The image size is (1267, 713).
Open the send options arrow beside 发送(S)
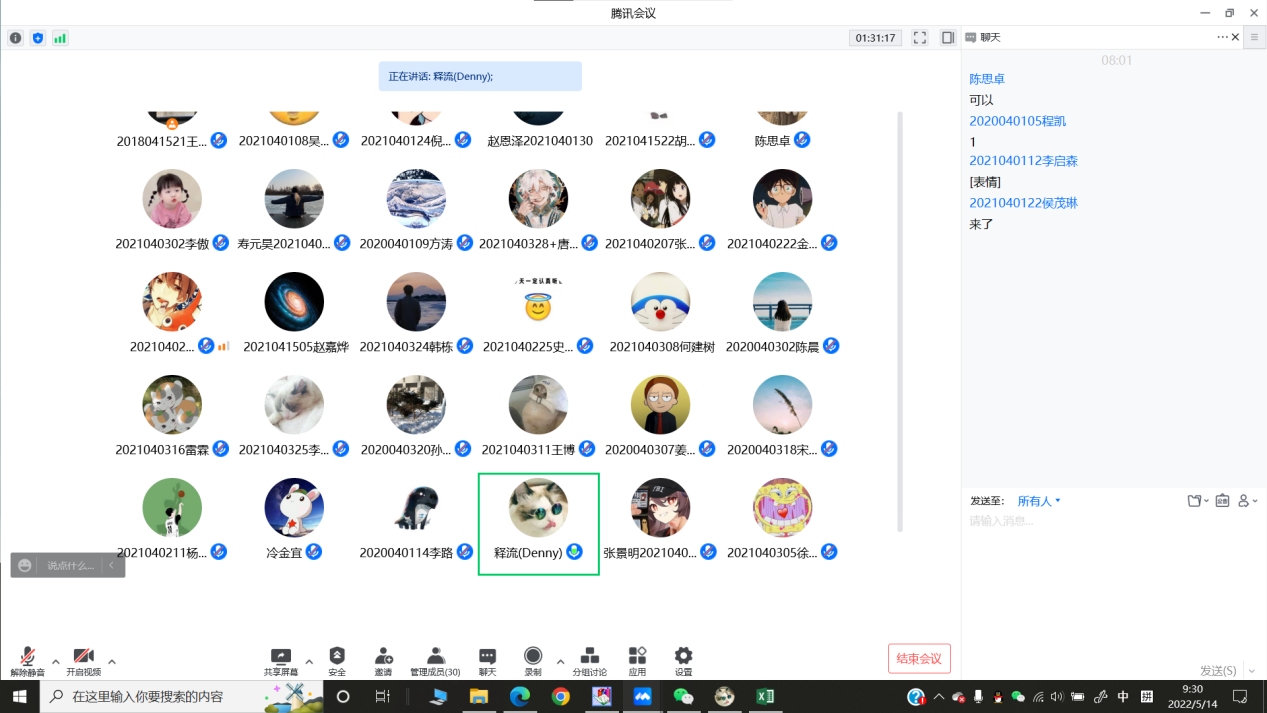(x=1251, y=671)
